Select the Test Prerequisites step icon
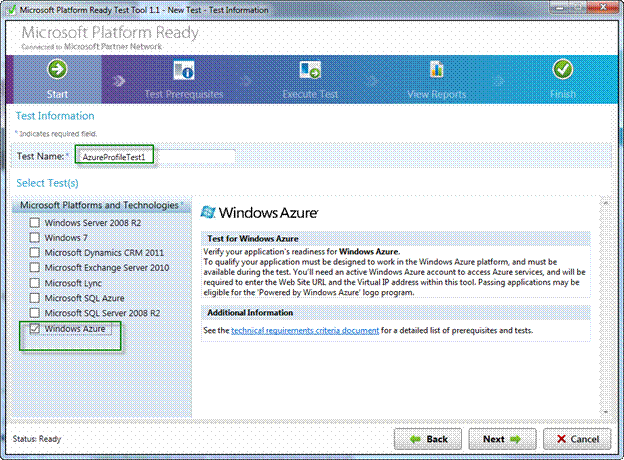Screen dimensions: 624x460 click(x=184, y=70)
